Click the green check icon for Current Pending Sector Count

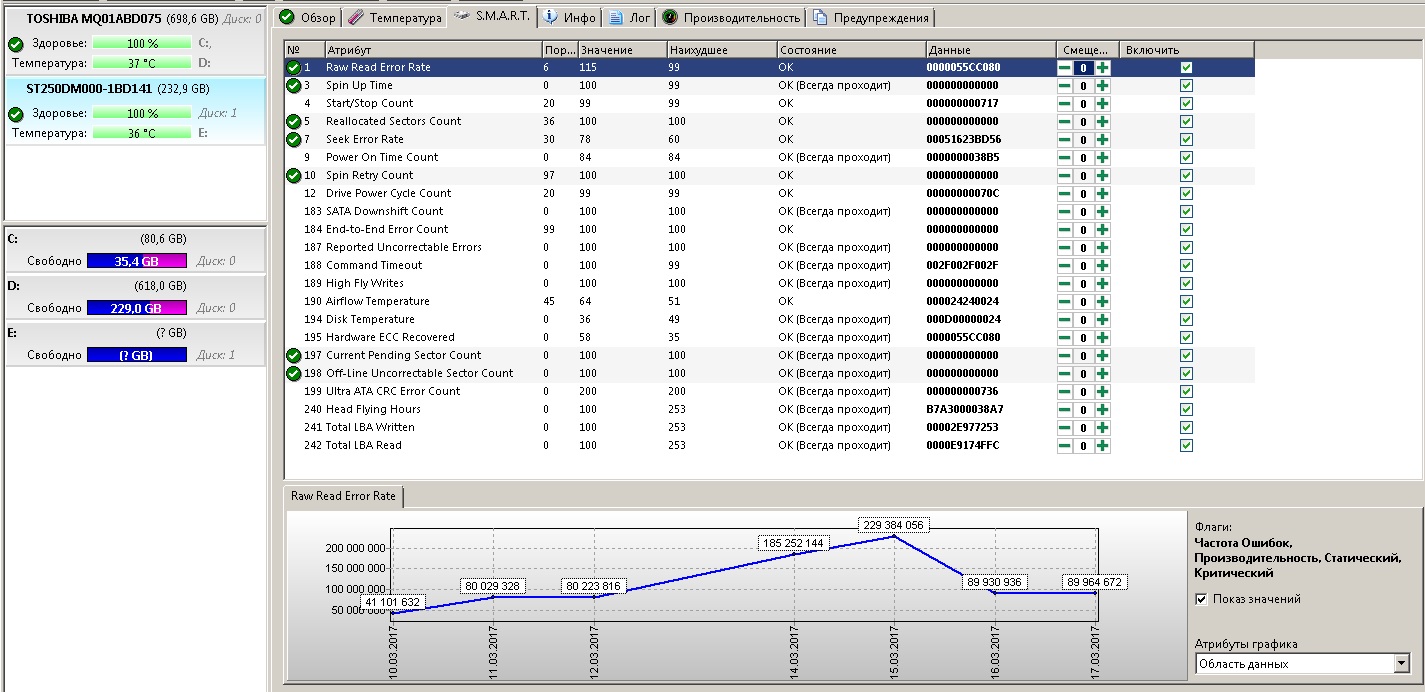pos(293,355)
